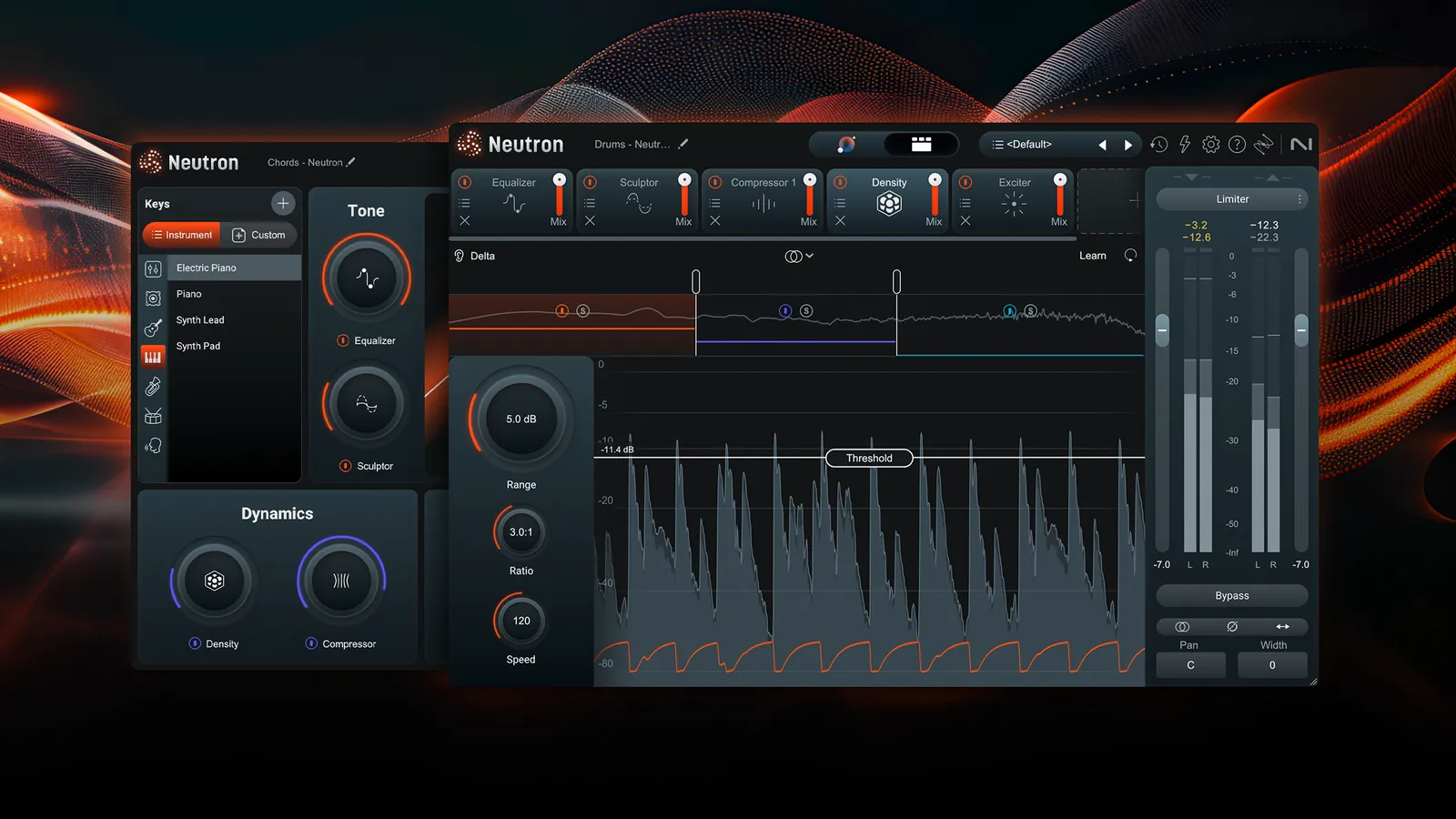Screen dimensions: 1456x819
Task: Toggle Sculptor power in Tone panel
Action: tap(346, 466)
